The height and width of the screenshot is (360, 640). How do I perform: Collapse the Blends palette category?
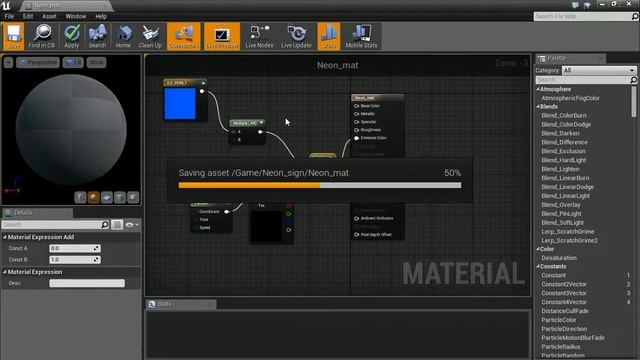pos(538,107)
